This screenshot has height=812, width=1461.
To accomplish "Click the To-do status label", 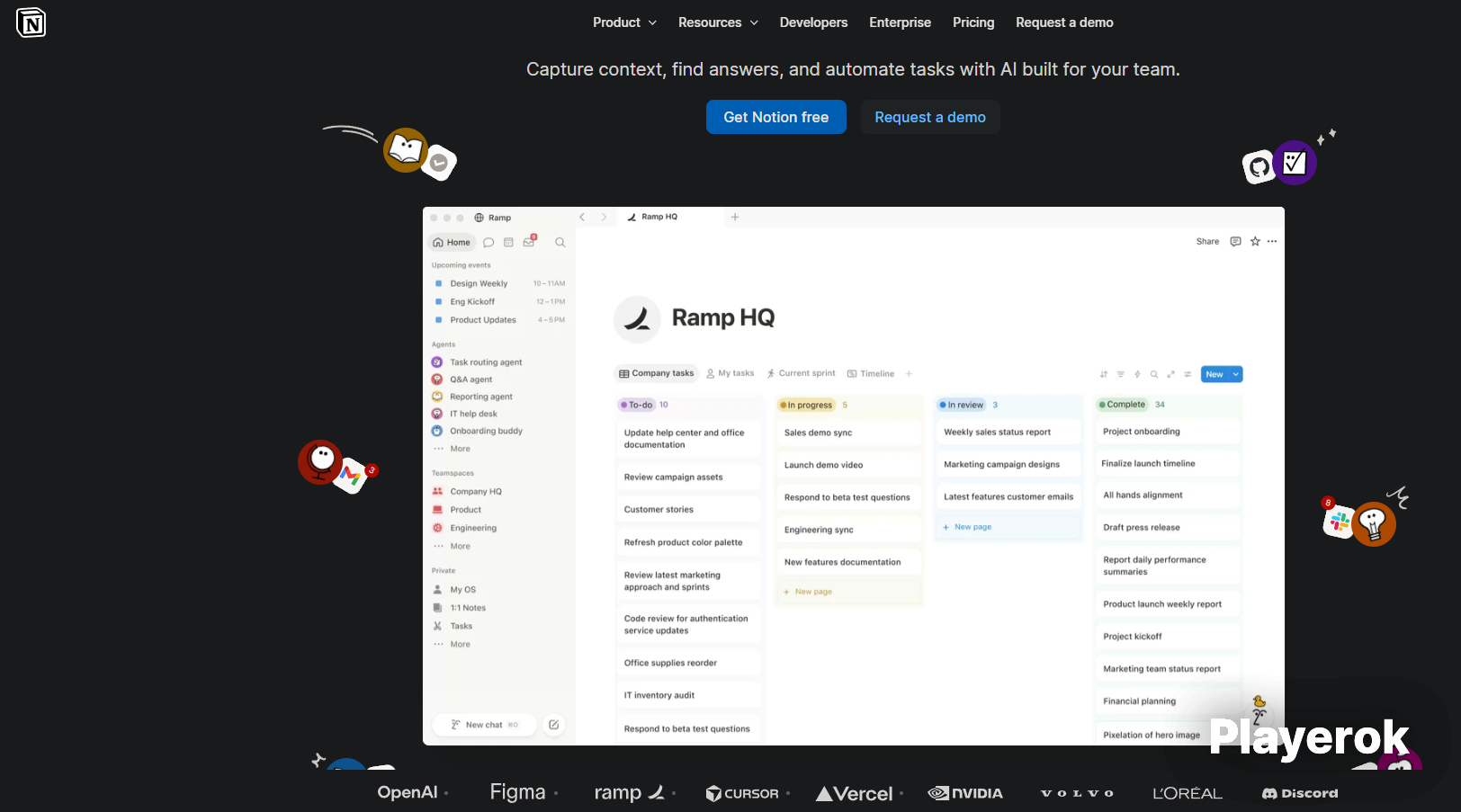I will 636,405.
